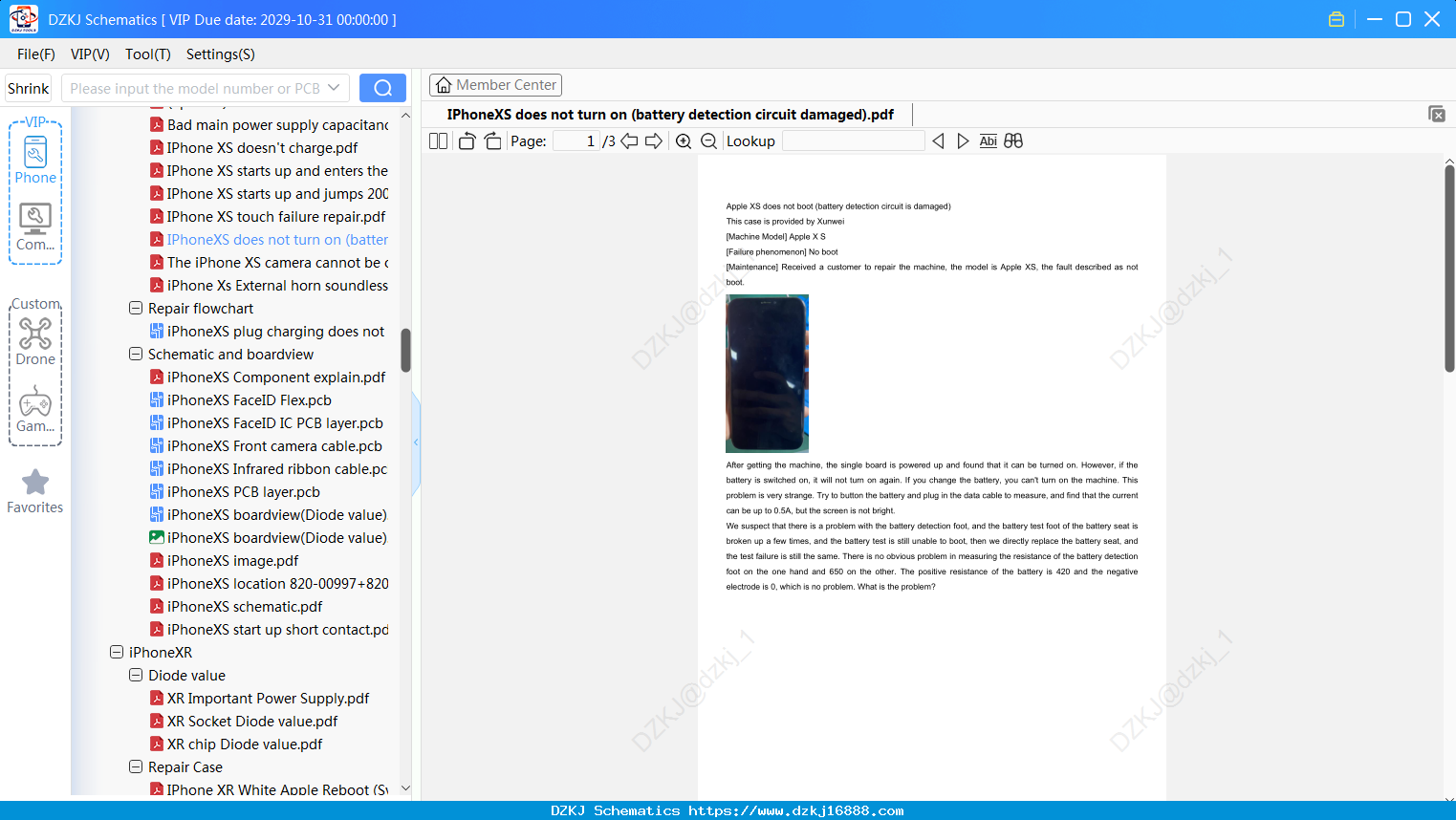Toggle the two-page layout view icon
The width and height of the screenshot is (1456, 820).
[x=438, y=141]
